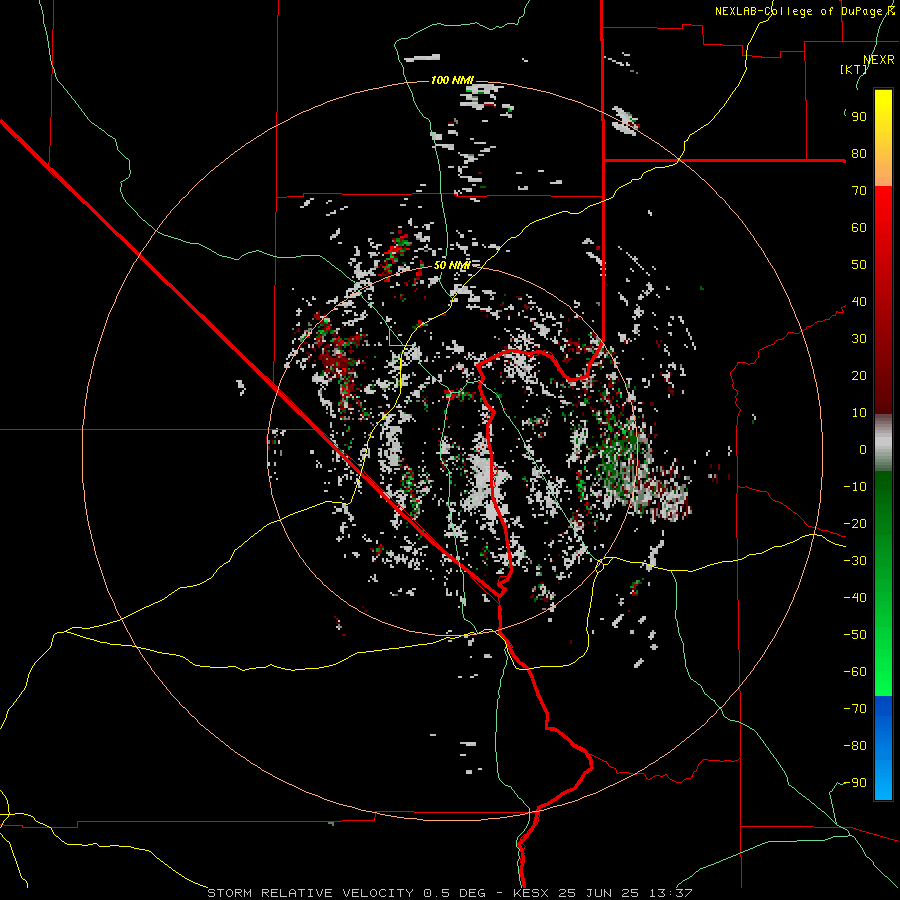The height and width of the screenshot is (900, 900).
Task: Click the "30" value on the velocity scale
Action: click(859, 339)
